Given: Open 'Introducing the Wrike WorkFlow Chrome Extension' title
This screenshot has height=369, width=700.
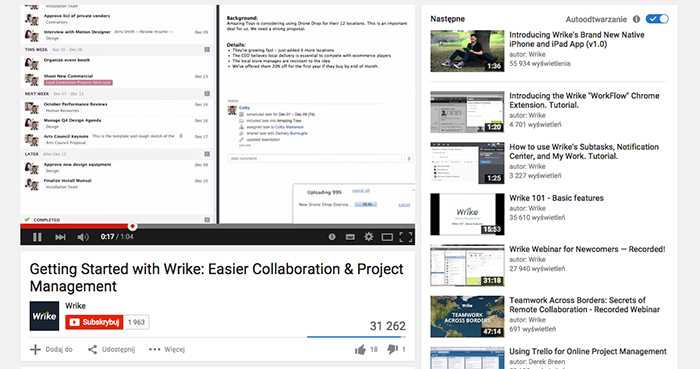Looking at the screenshot, I should coord(584,100).
